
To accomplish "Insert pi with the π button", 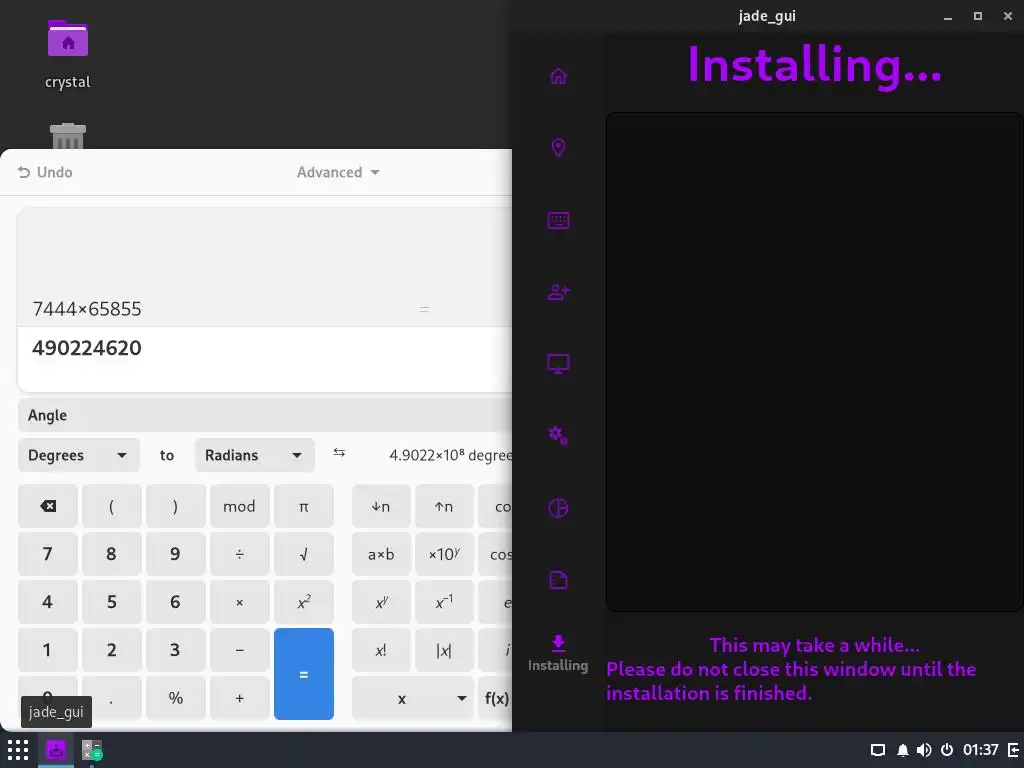I will point(304,506).
